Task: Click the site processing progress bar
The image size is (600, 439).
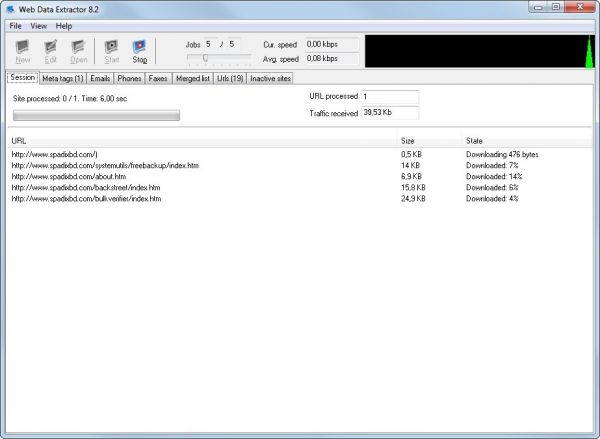Action: 96,115
